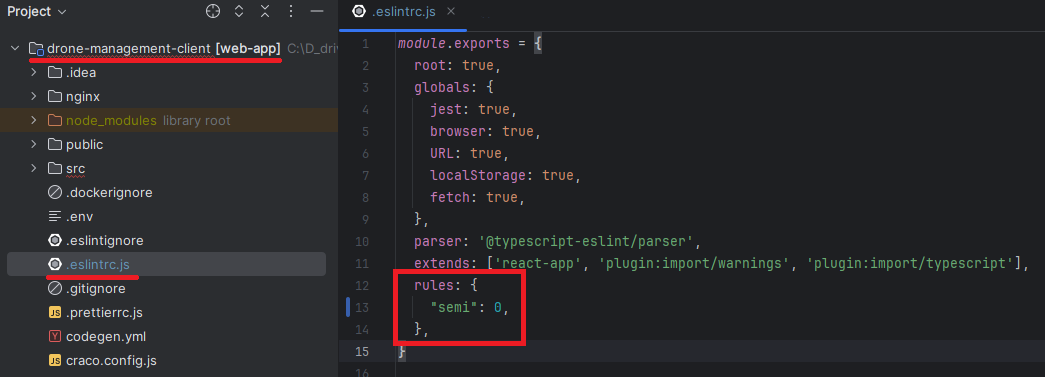1045x377 pixels.
Task: Click the ESLint icon on the editor tab
Action: point(359,11)
